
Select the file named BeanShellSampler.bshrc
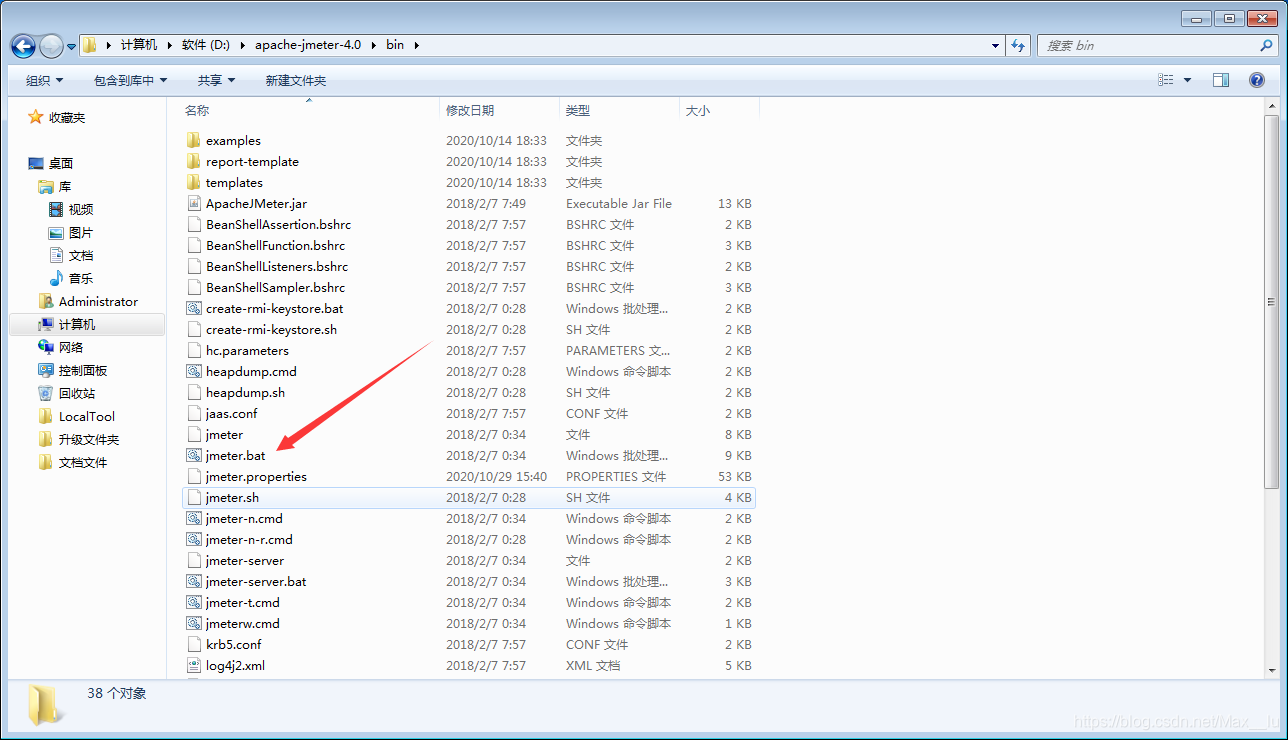275,287
